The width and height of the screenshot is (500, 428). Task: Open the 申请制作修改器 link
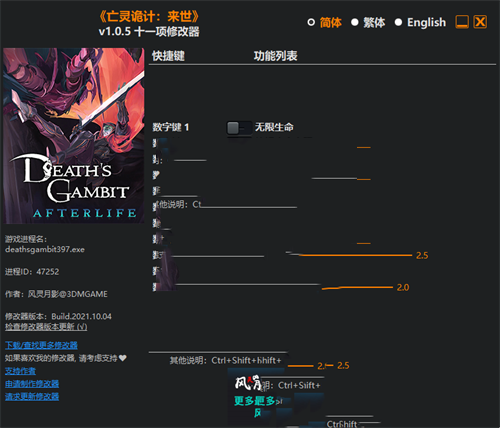(x=32, y=384)
